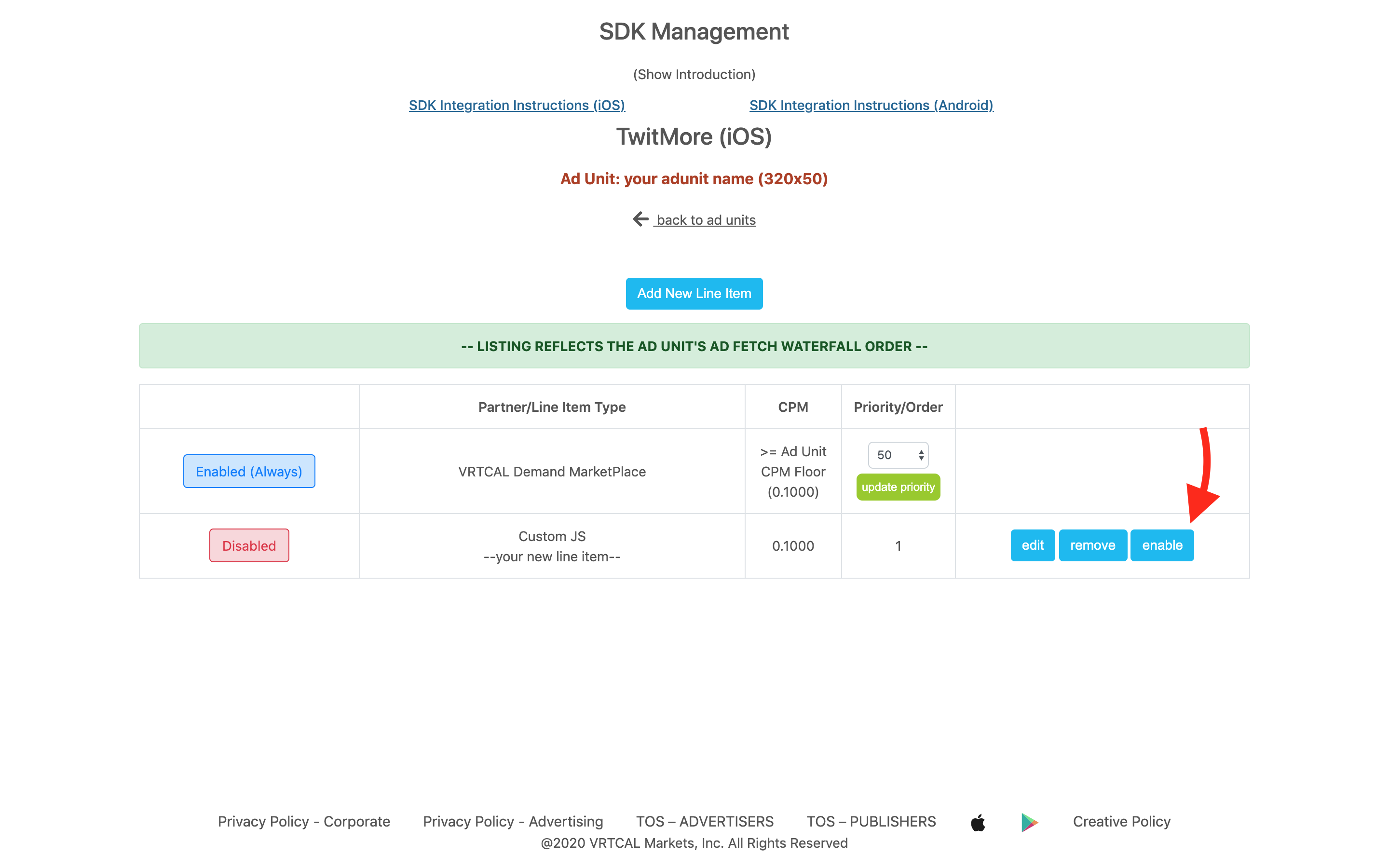Click the SDK Management title

pyautogui.click(x=694, y=31)
